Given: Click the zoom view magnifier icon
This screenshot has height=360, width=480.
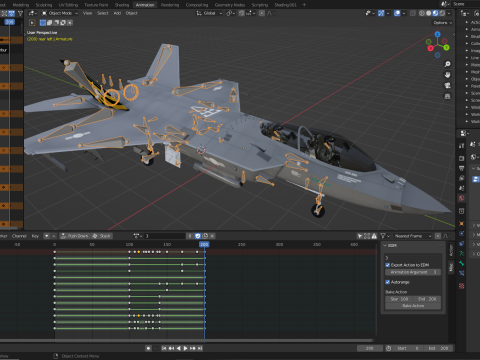Looking at the screenshot, I should [x=447, y=64].
